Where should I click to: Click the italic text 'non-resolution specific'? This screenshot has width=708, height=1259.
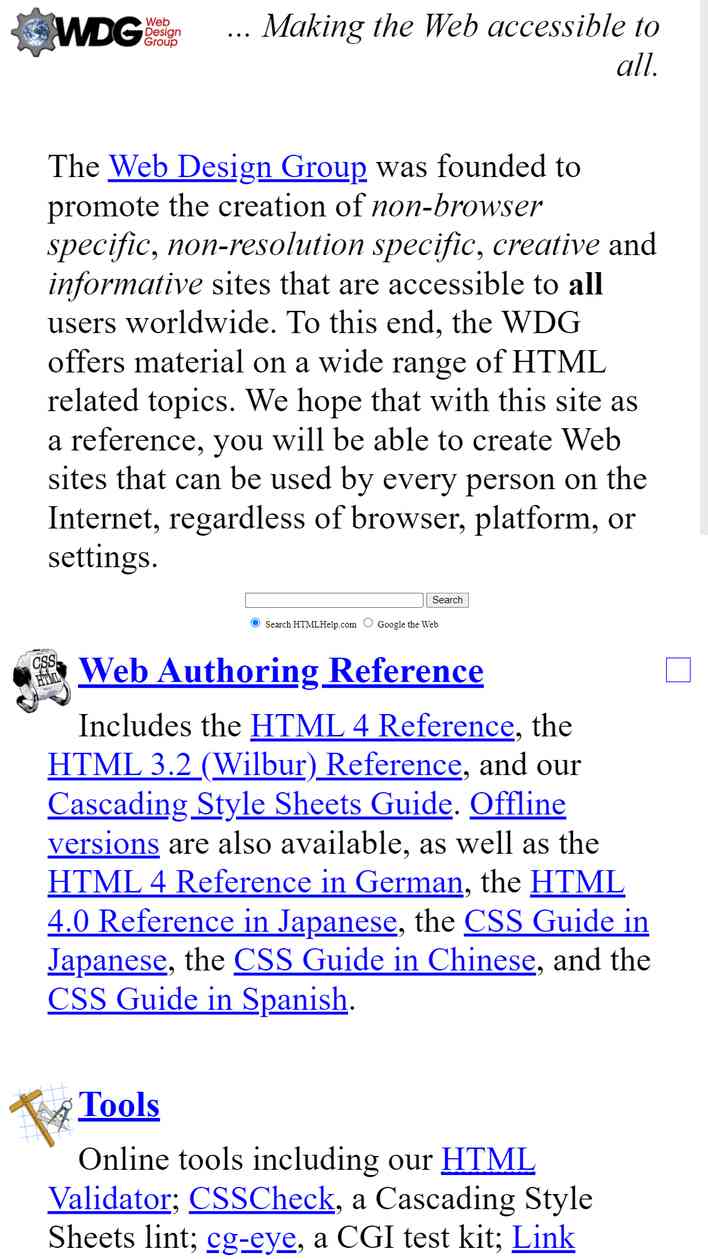321,245
